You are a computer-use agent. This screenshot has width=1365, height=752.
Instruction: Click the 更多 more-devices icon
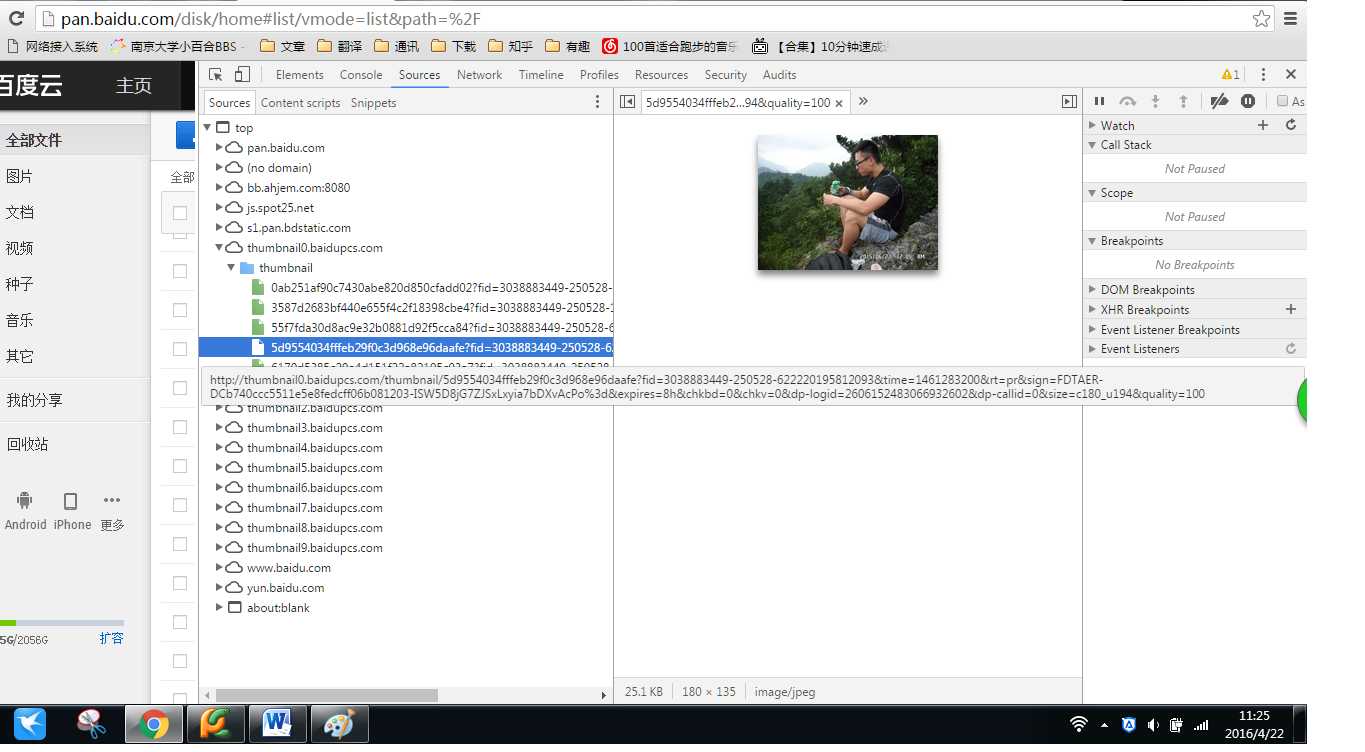112,500
